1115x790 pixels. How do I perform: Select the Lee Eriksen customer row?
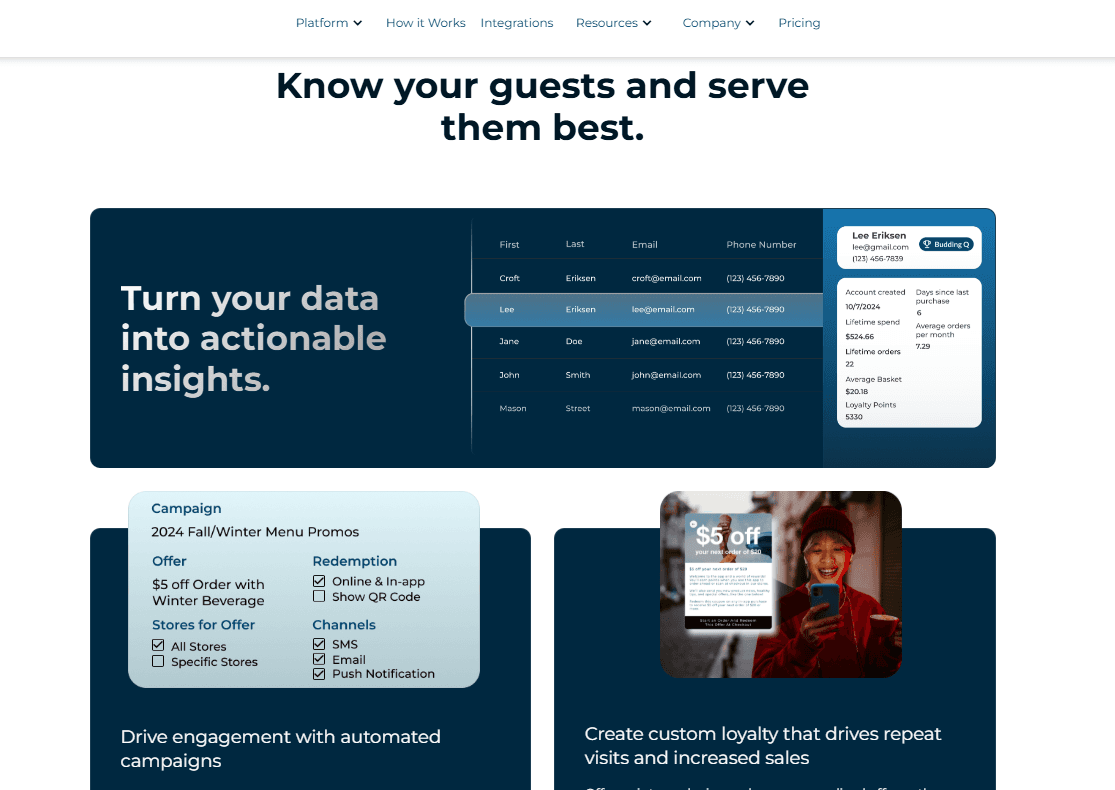(x=643, y=309)
